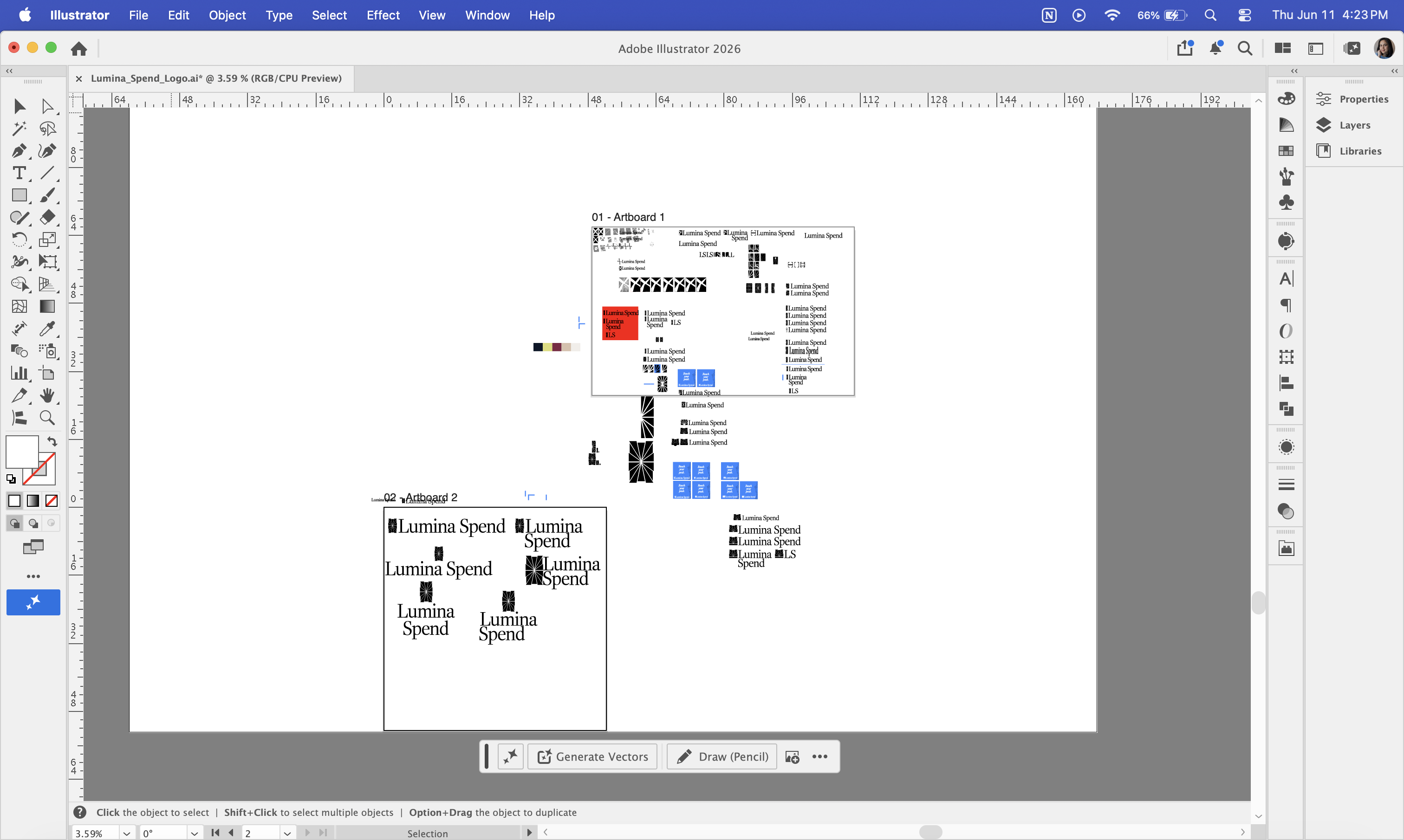Select the Eyedropper tool
Screen dimensions: 1404x840
[47, 328]
